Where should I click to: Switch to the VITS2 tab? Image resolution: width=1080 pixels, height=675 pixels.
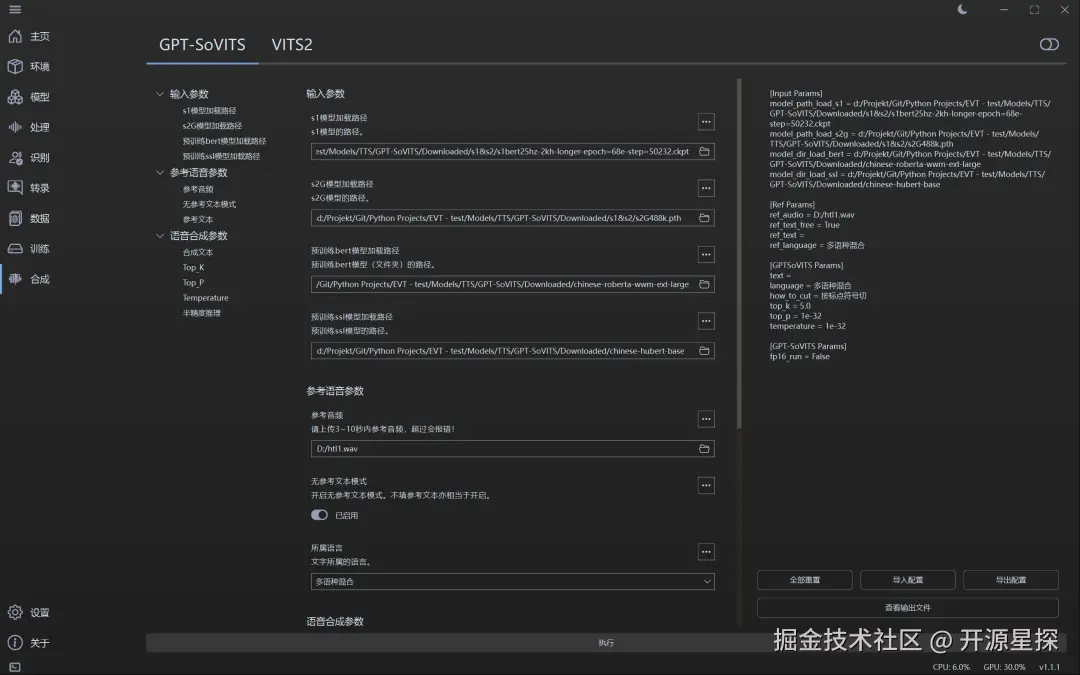click(x=291, y=44)
